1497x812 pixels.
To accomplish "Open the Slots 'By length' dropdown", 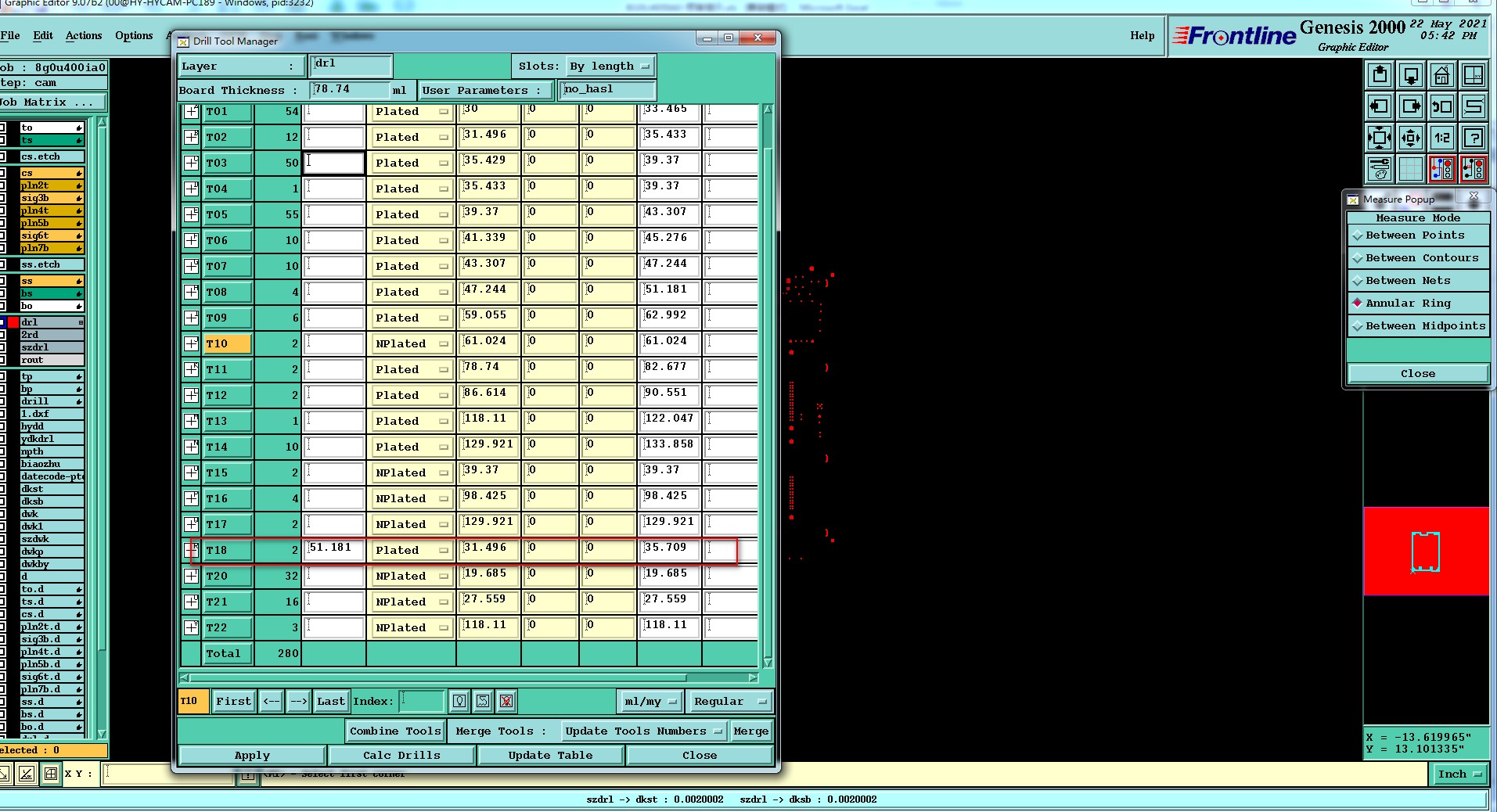I will tap(610, 66).
